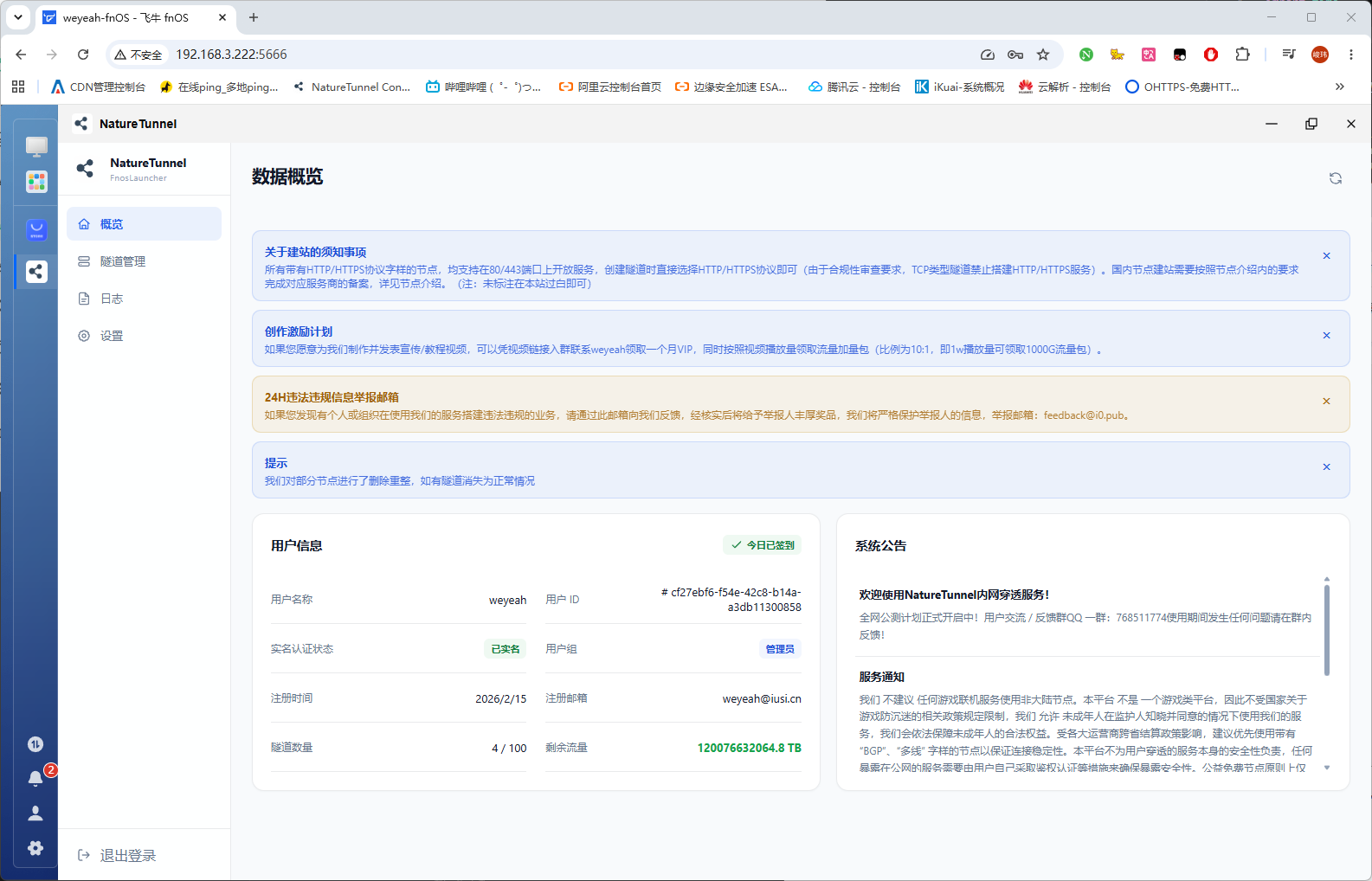Open the iKuai-系统概况 bookmark

960,87
